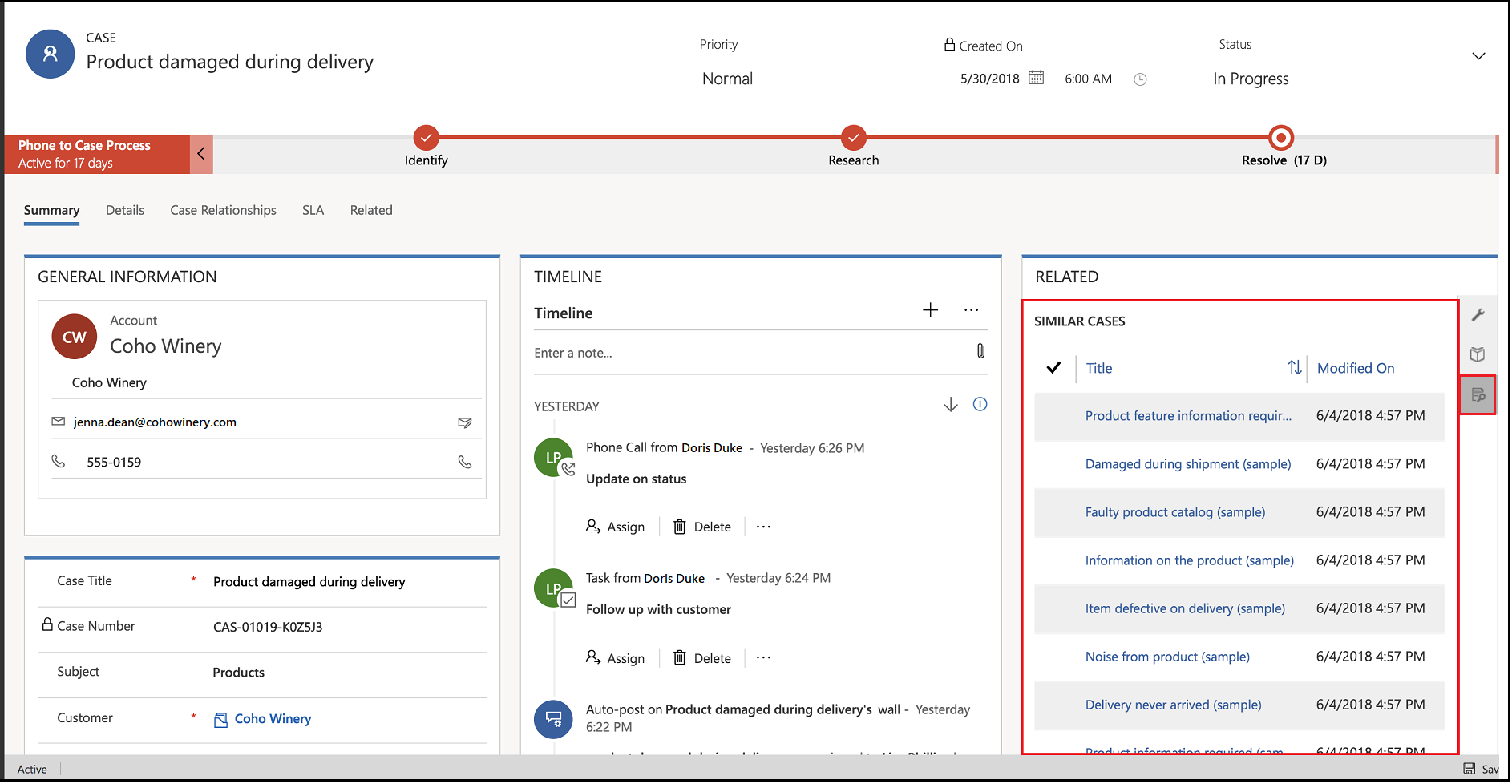Open the Created On time clock picker
This screenshot has width=1512, height=784.
click(x=1140, y=79)
